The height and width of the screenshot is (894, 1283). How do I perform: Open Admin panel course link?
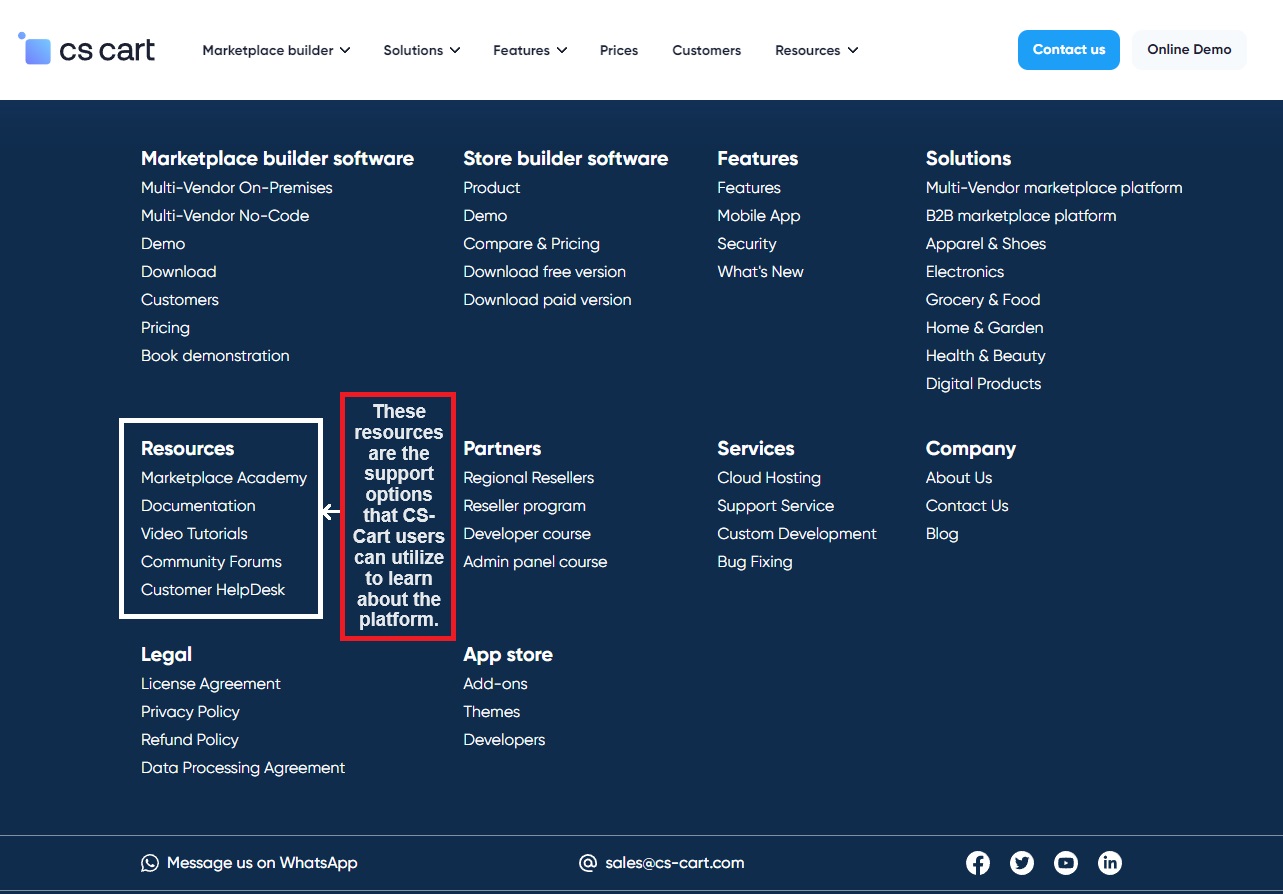(x=535, y=562)
